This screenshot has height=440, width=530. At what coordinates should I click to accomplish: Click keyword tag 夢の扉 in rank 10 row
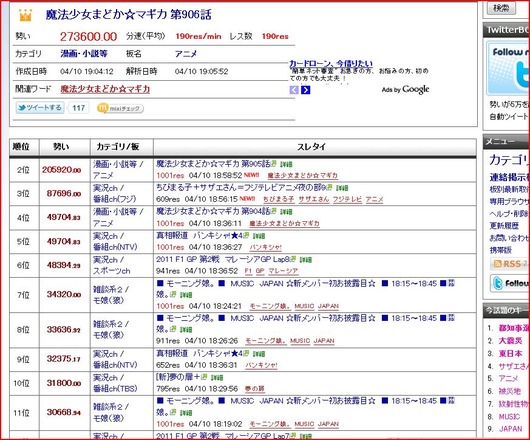[255, 389]
